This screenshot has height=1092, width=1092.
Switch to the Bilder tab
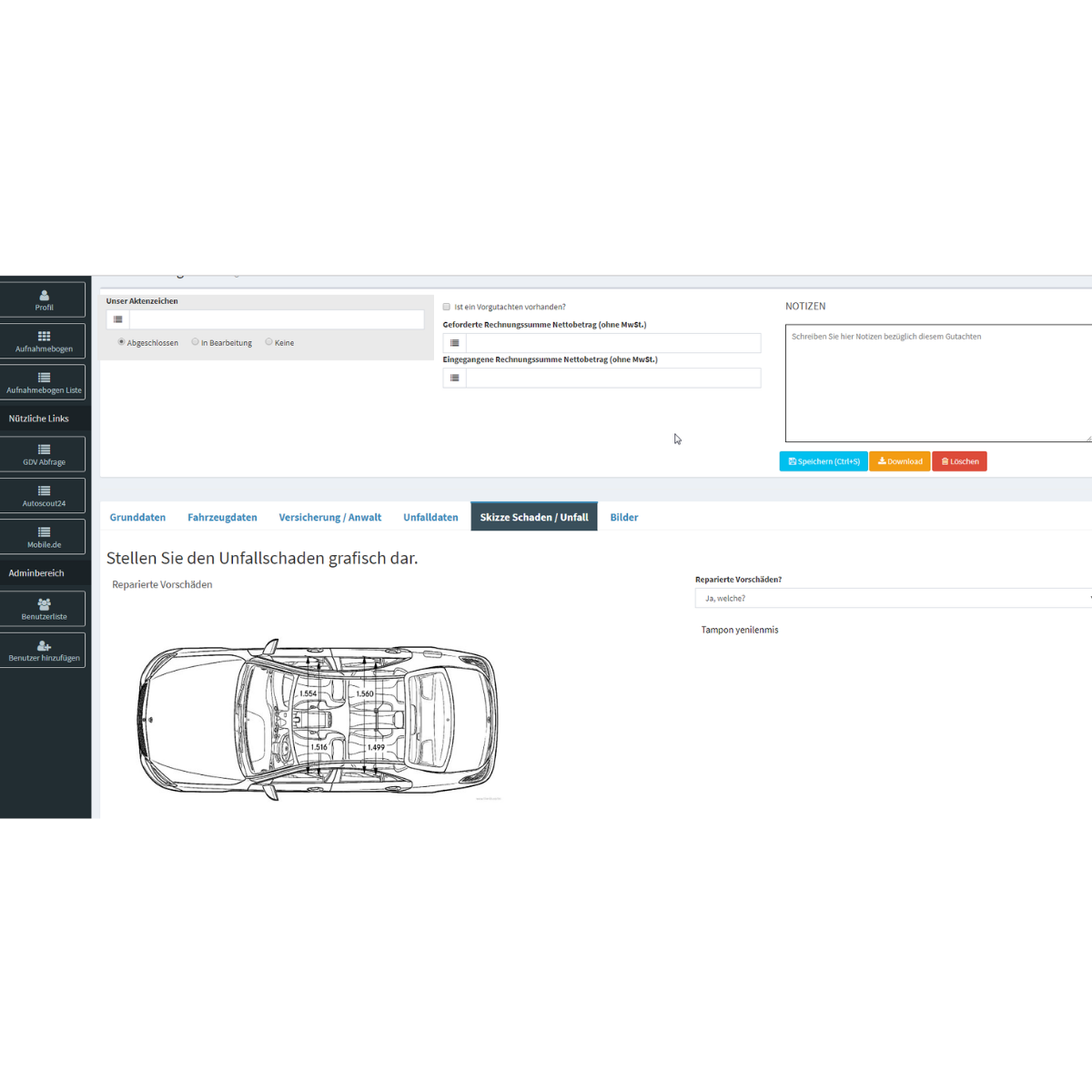coord(623,517)
